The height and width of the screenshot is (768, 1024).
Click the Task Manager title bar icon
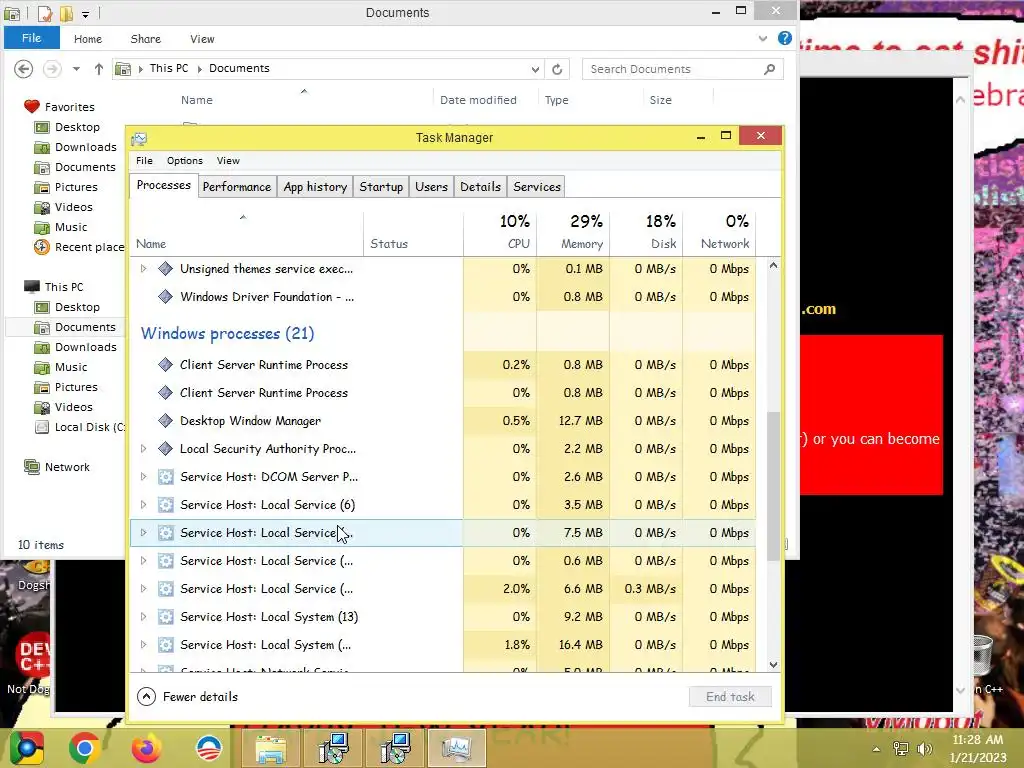pyautogui.click(x=139, y=138)
